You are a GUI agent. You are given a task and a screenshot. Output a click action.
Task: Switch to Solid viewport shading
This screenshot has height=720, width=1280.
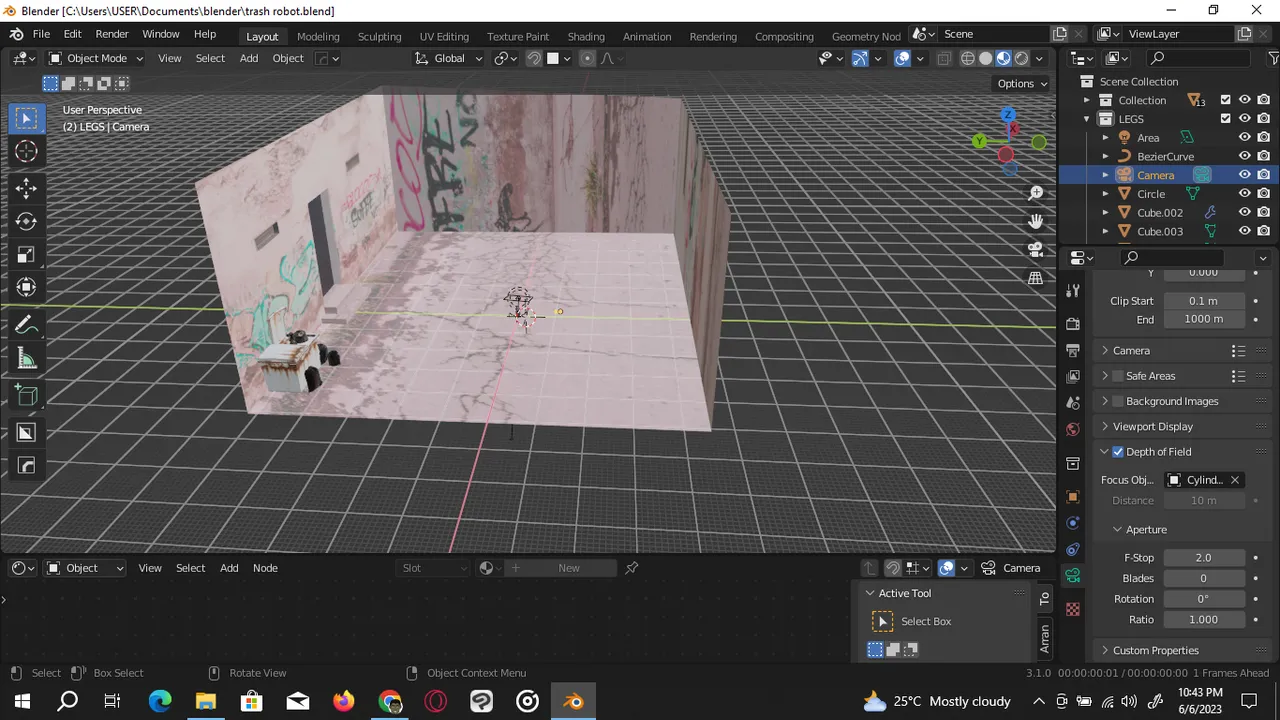[x=985, y=58]
